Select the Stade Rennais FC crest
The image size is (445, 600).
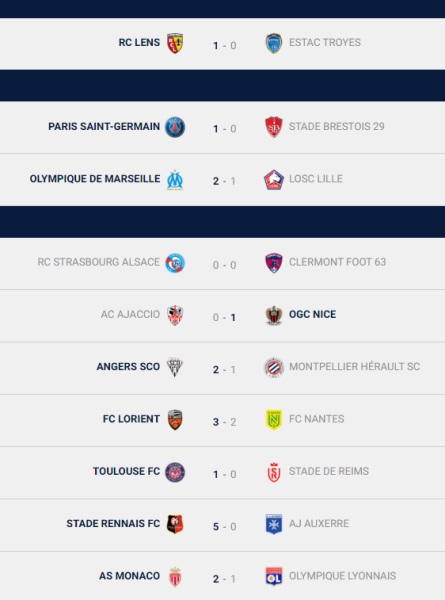click(175, 524)
